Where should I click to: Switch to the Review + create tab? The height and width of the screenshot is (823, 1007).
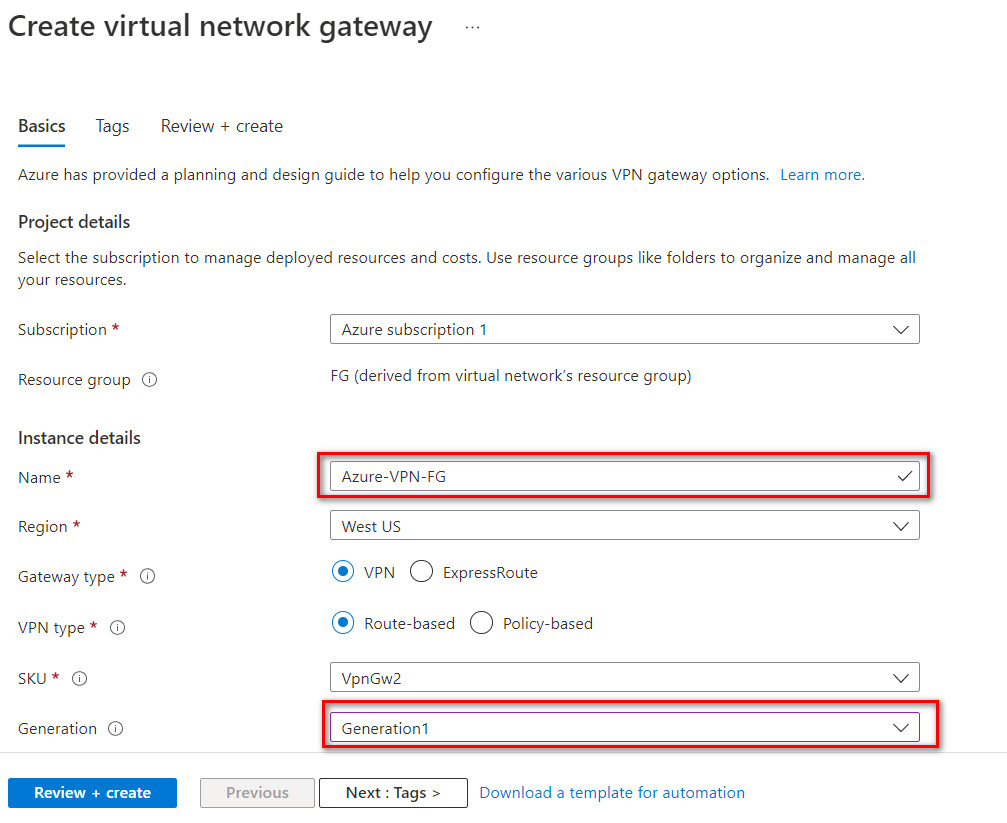pos(221,126)
